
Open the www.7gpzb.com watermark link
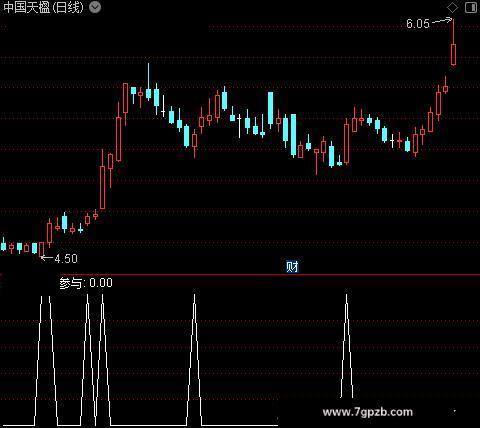(x=367, y=412)
